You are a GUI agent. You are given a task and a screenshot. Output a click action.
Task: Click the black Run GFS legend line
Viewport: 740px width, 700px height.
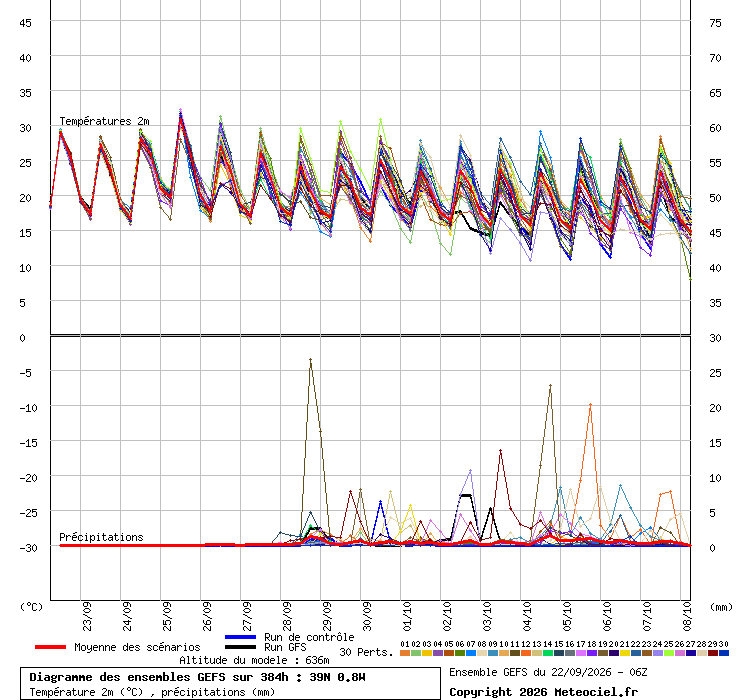click(x=241, y=647)
